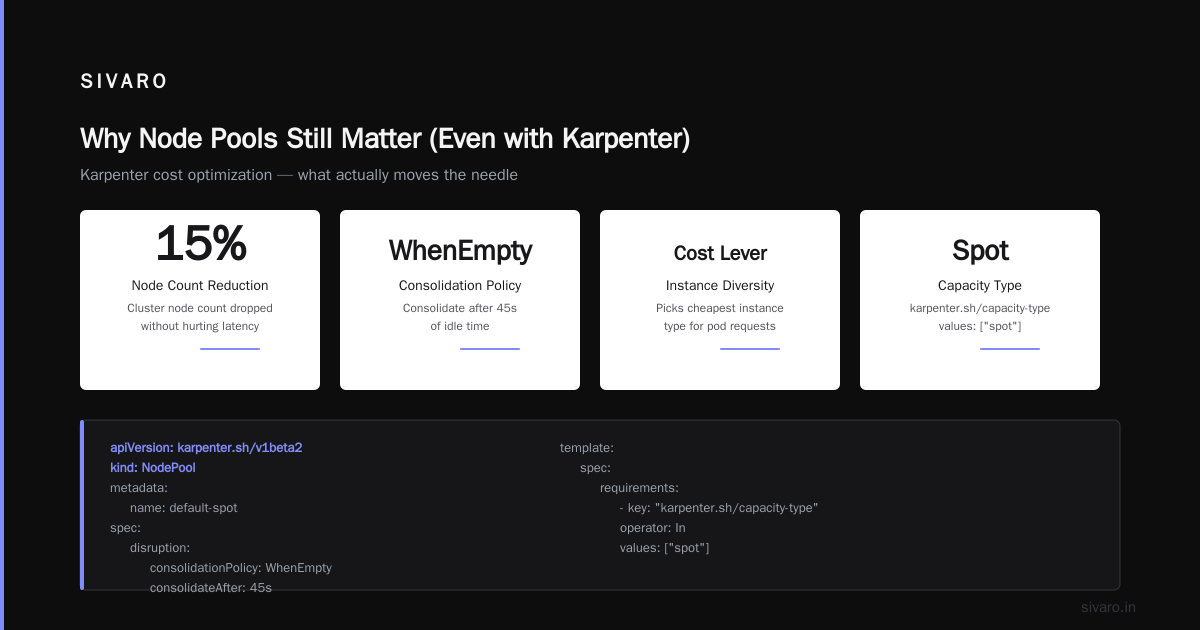Click the 15% figure
Screen dimensions: 1200x630
[200, 244]
